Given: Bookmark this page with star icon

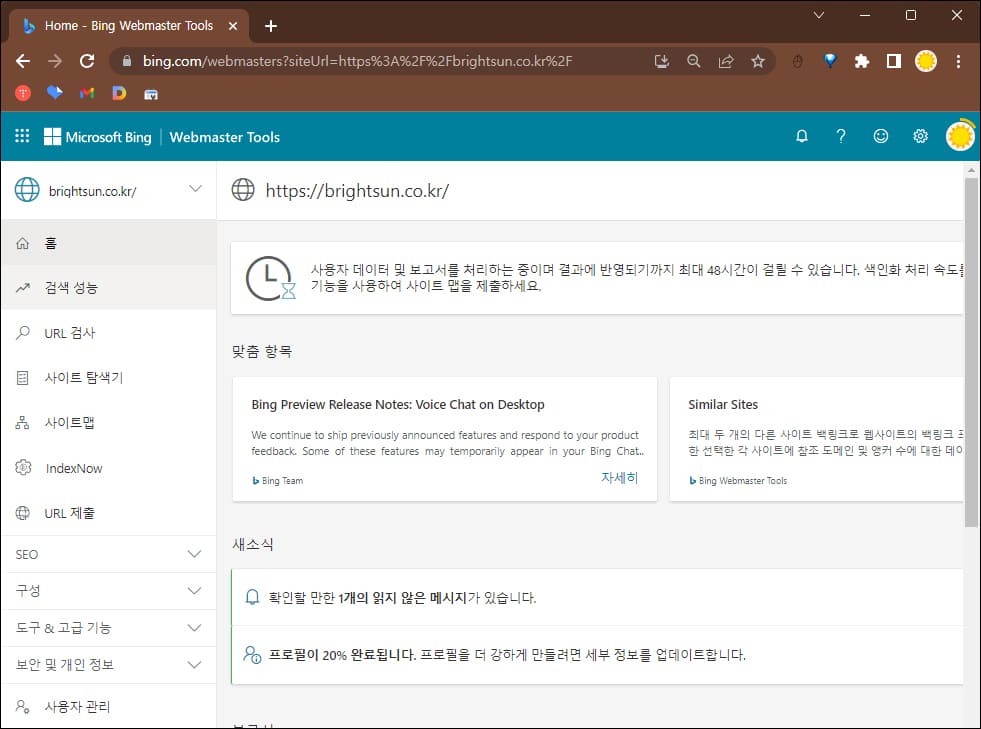Looking at the screenshot, I should click(758, 61).
